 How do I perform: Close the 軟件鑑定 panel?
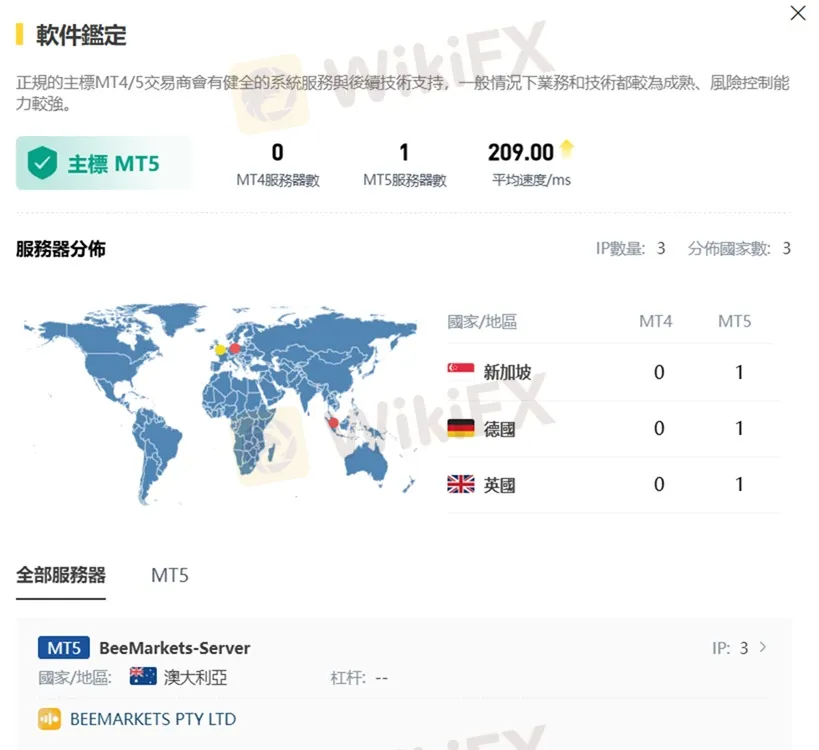797,14
